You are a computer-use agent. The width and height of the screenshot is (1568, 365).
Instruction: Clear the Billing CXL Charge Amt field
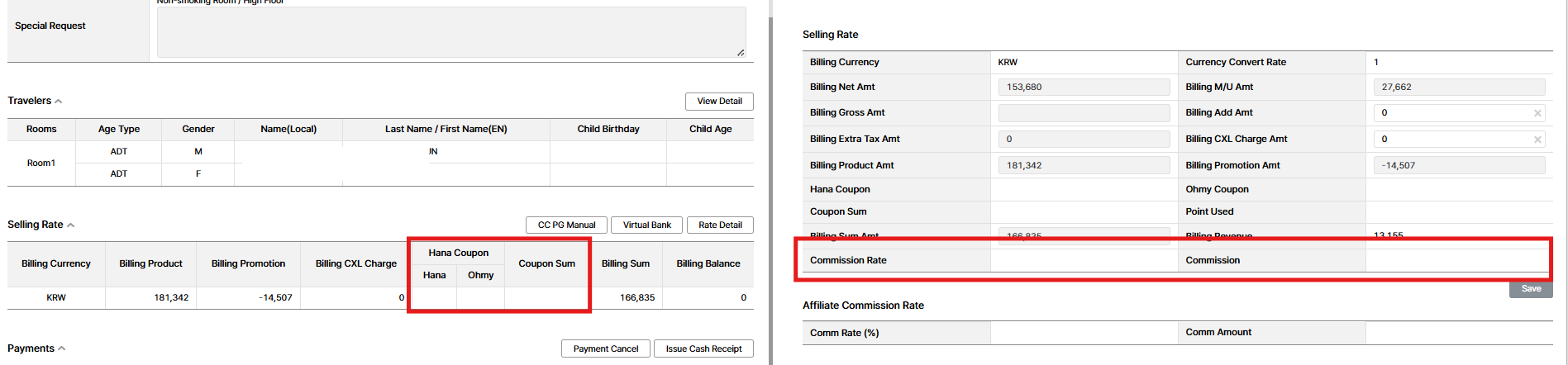pyautogui.click(x=1537, y=140)
